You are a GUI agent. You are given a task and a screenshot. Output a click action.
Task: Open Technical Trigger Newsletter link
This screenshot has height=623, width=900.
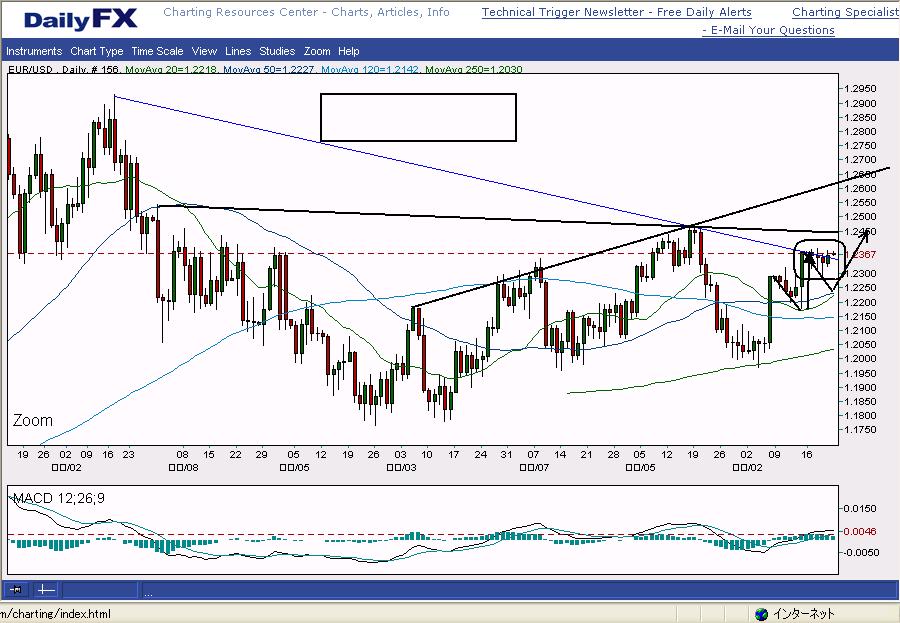[616, 12]
